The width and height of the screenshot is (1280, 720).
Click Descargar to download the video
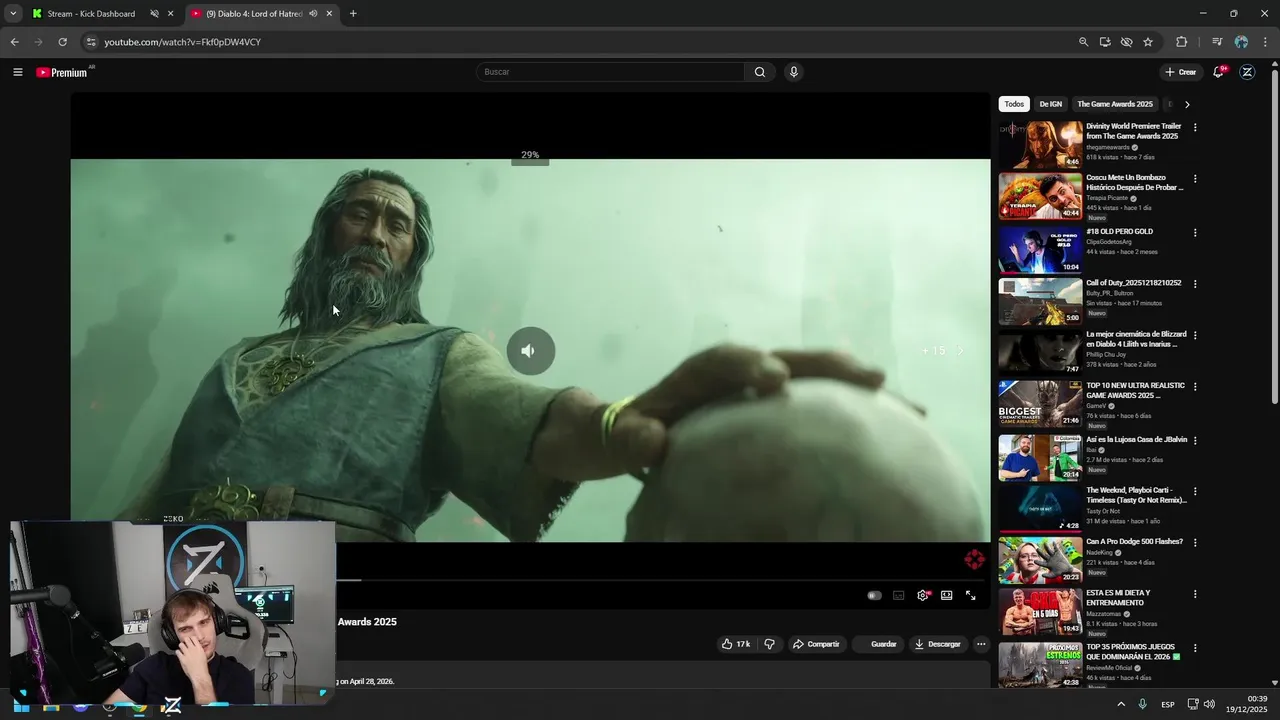[937, 644]
